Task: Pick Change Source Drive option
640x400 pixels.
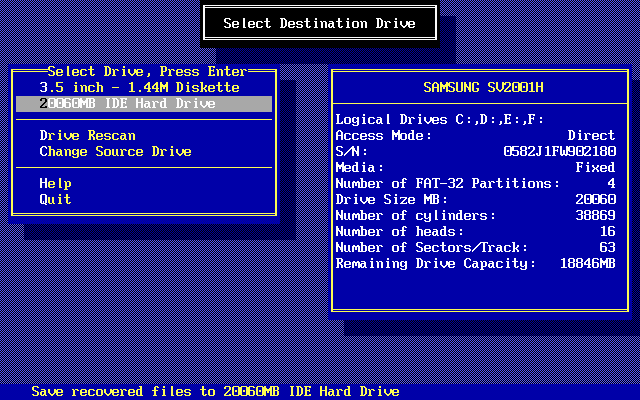Action: click(x=116, y=151)
